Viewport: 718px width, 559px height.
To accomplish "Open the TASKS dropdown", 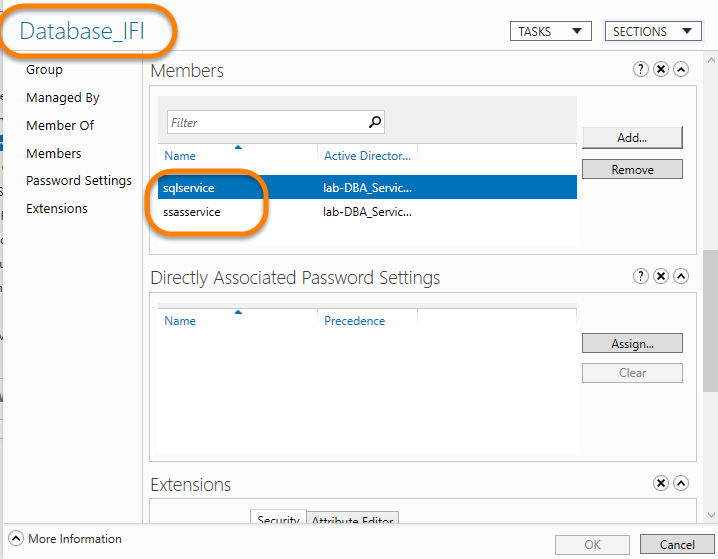I will [x=550, y=31].
